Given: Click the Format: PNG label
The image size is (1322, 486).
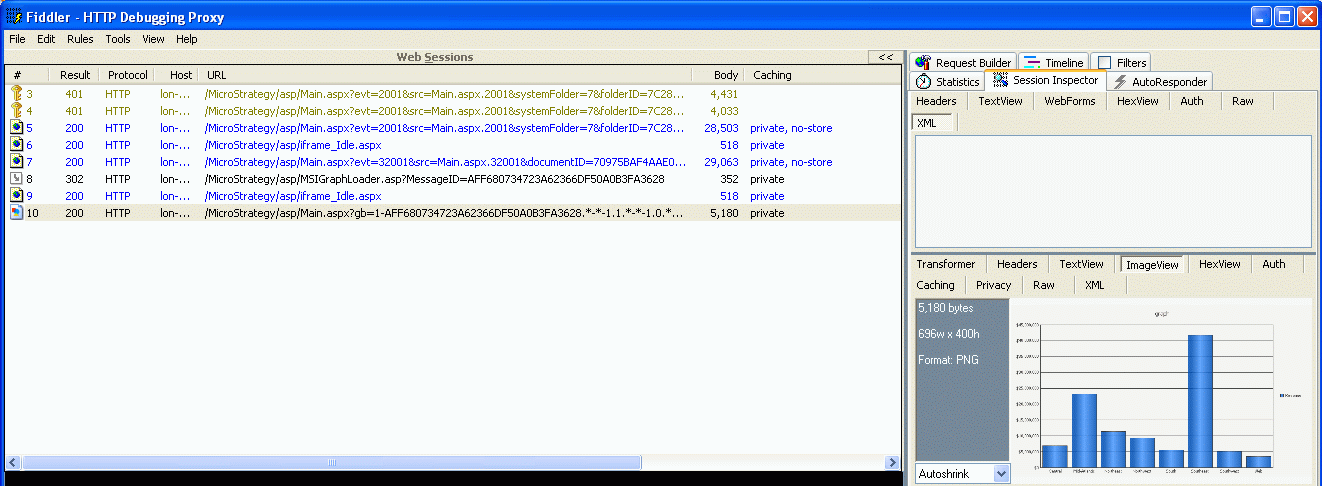Looking at the screenshot, I should pos(948,360).
